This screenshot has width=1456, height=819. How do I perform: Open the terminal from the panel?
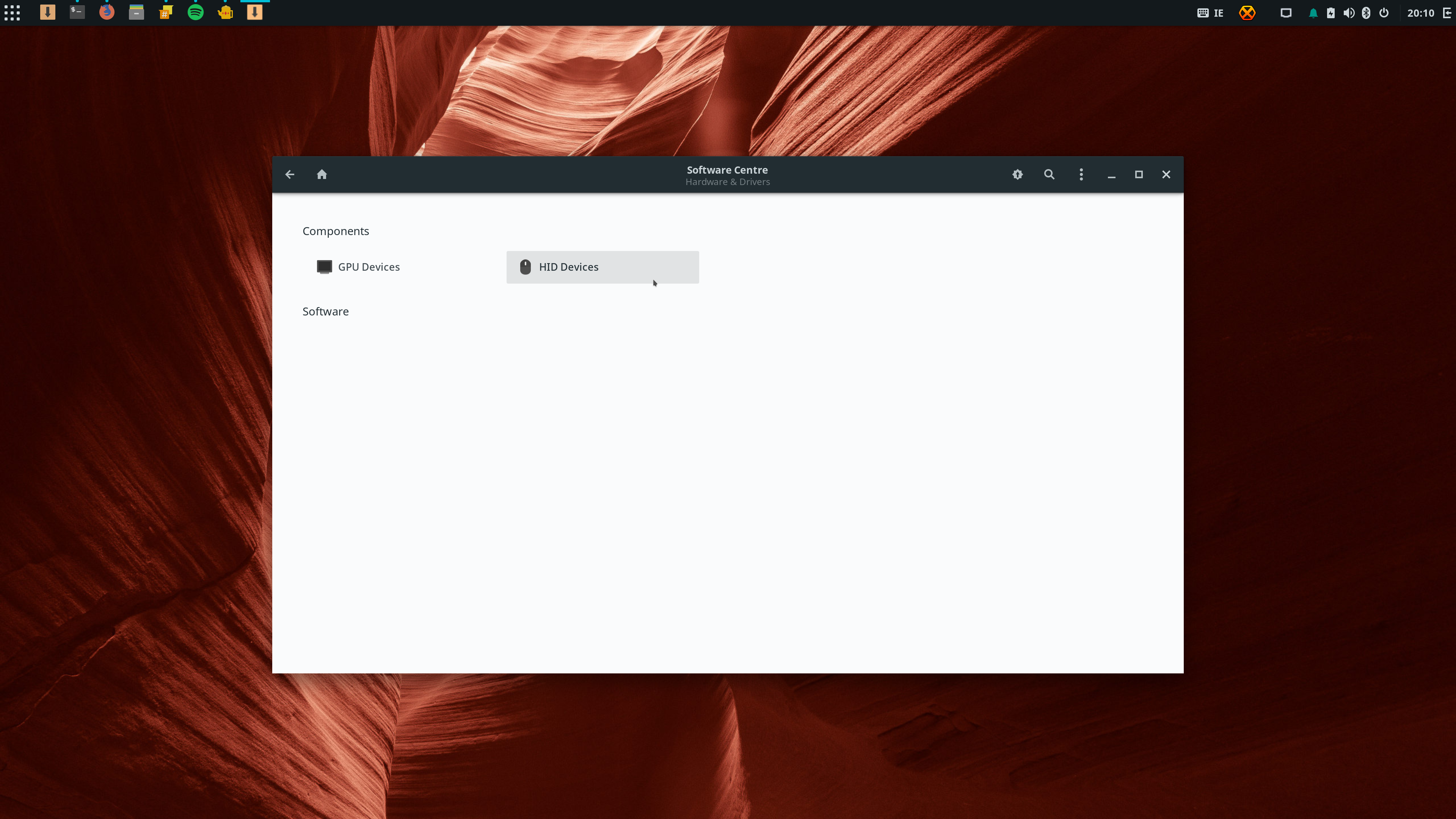tap(77, 13)
